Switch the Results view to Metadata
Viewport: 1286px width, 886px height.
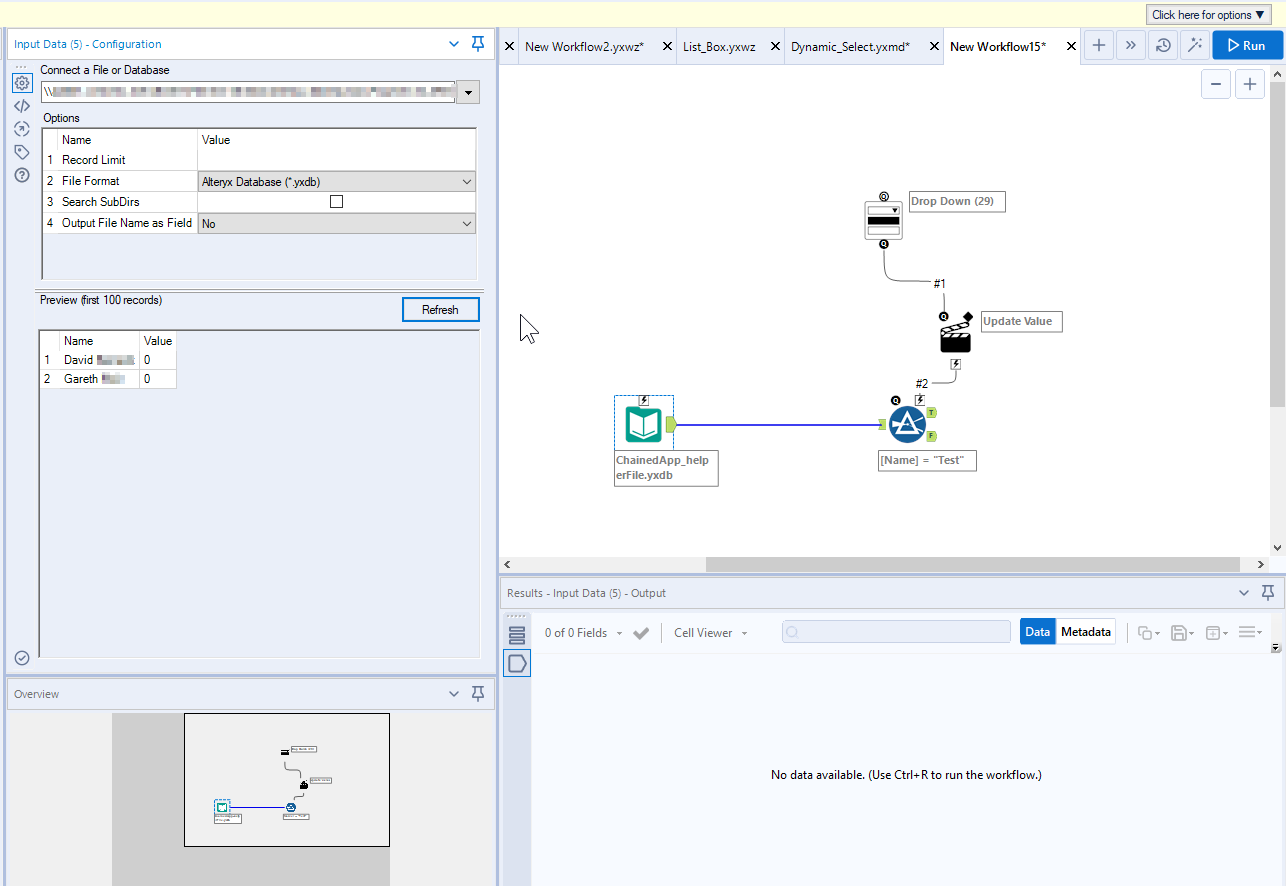coord(1085,631)
